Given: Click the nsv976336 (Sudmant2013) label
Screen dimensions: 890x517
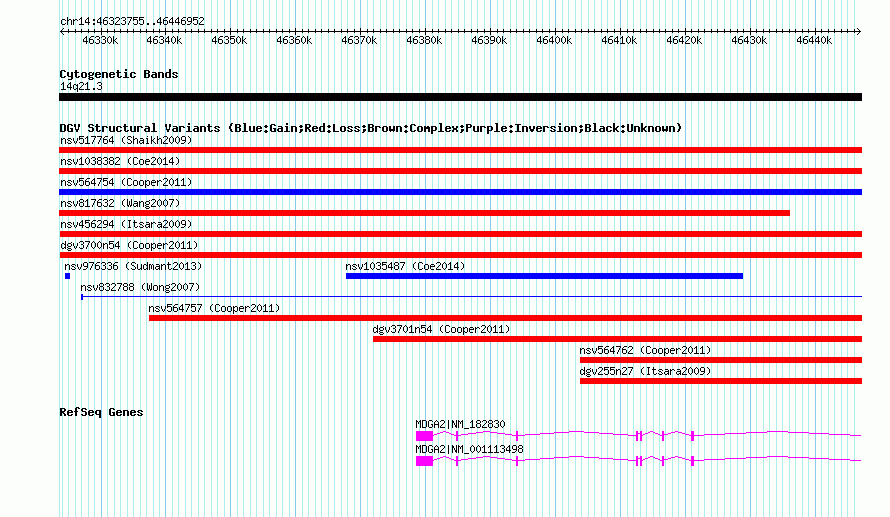Looking at the screenshot, I should [133, 266].
